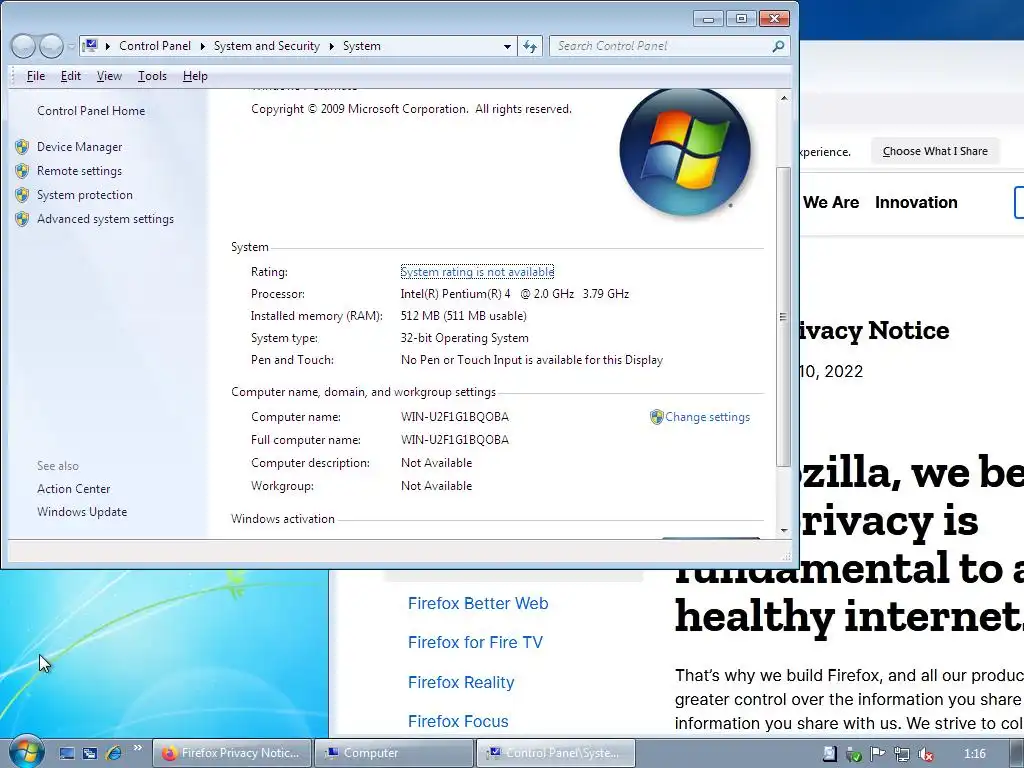Click the vertical scrollbar thumb in System window
Viewport: 1024px width, 768px height.
click(x=784, y=317)
